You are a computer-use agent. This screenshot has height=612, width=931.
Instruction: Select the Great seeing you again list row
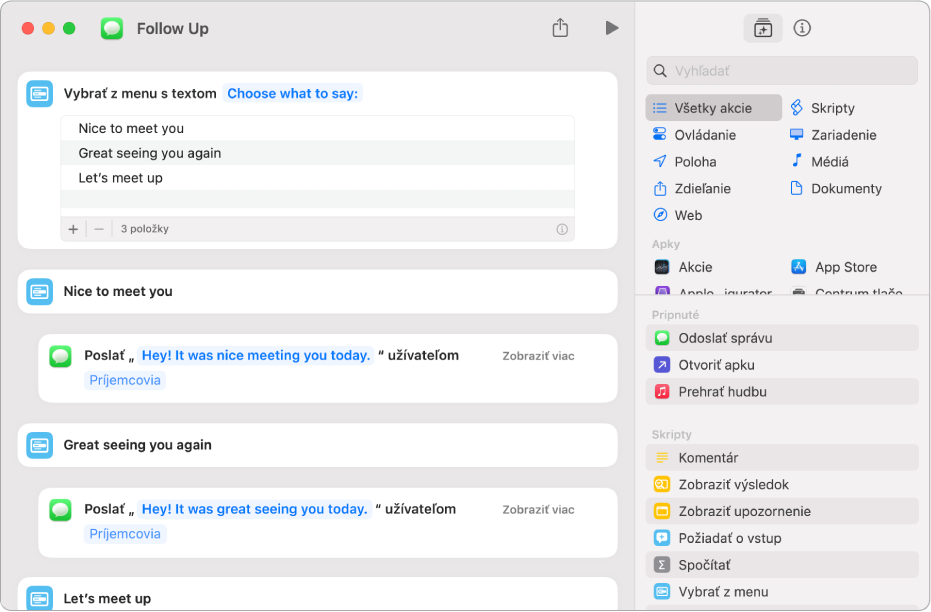(150, 153)
